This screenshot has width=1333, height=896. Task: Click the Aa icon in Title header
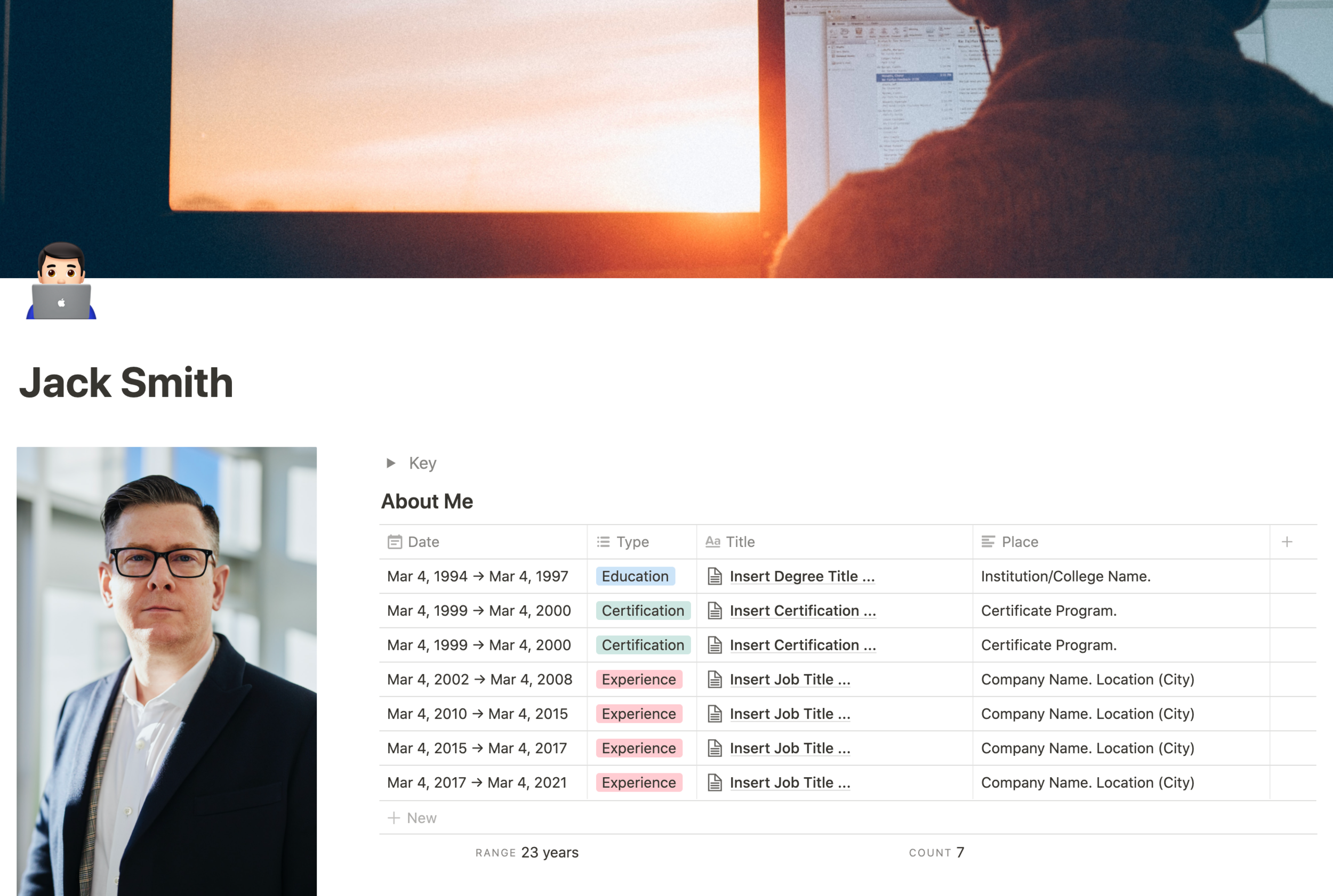click(x=712, y=542)
